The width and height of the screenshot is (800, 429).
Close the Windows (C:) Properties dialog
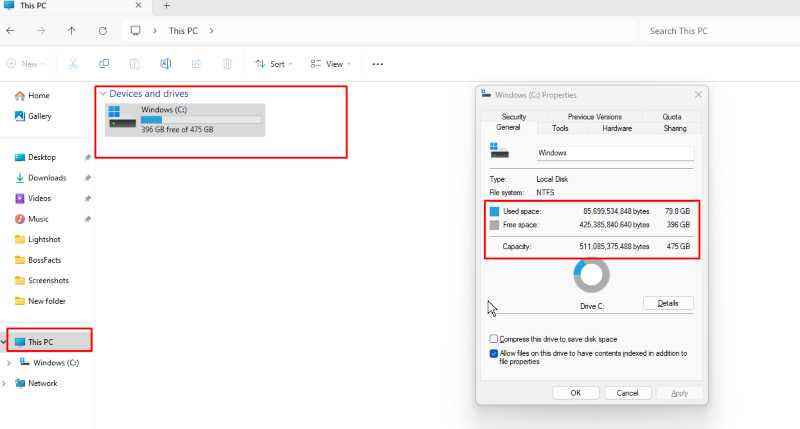[x=698, y=94]
